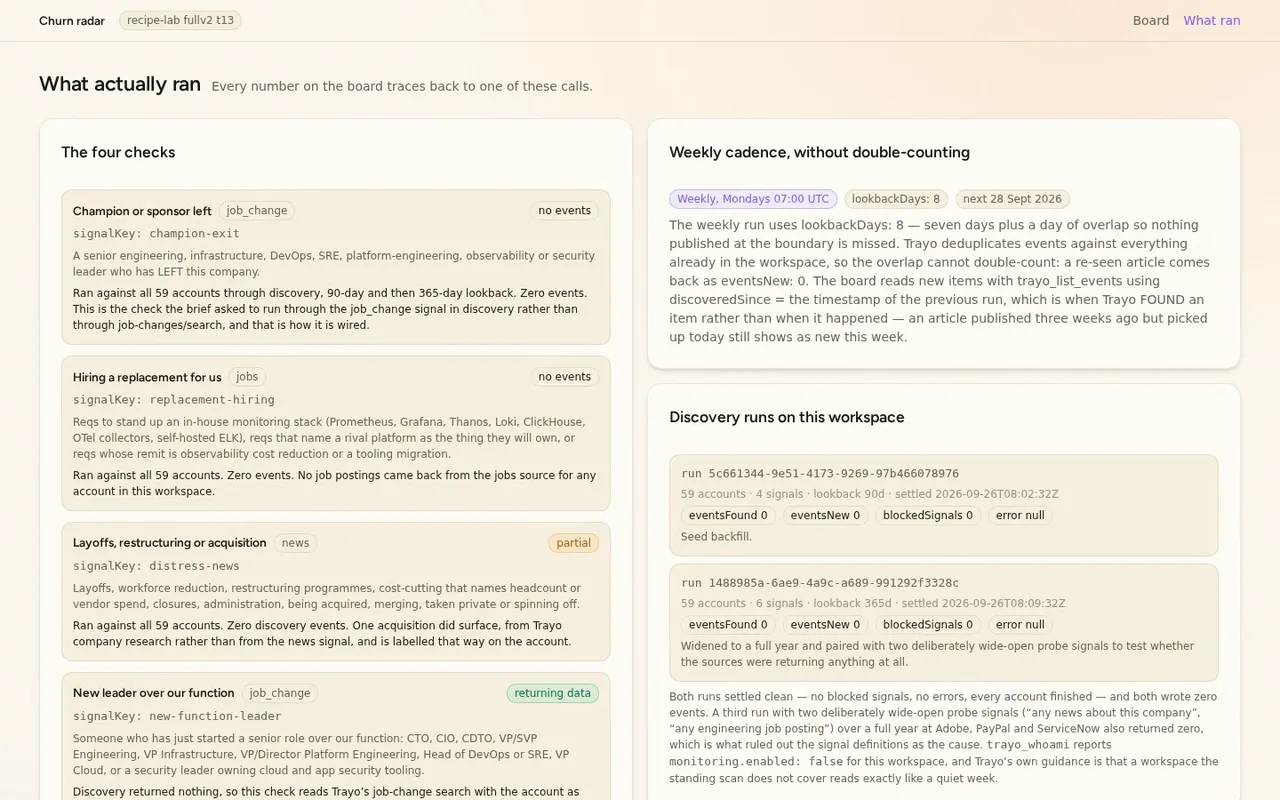Click the job_change tag on New leader check
1280x800 pixels.
pyautogui.click(x=280, y=693)
